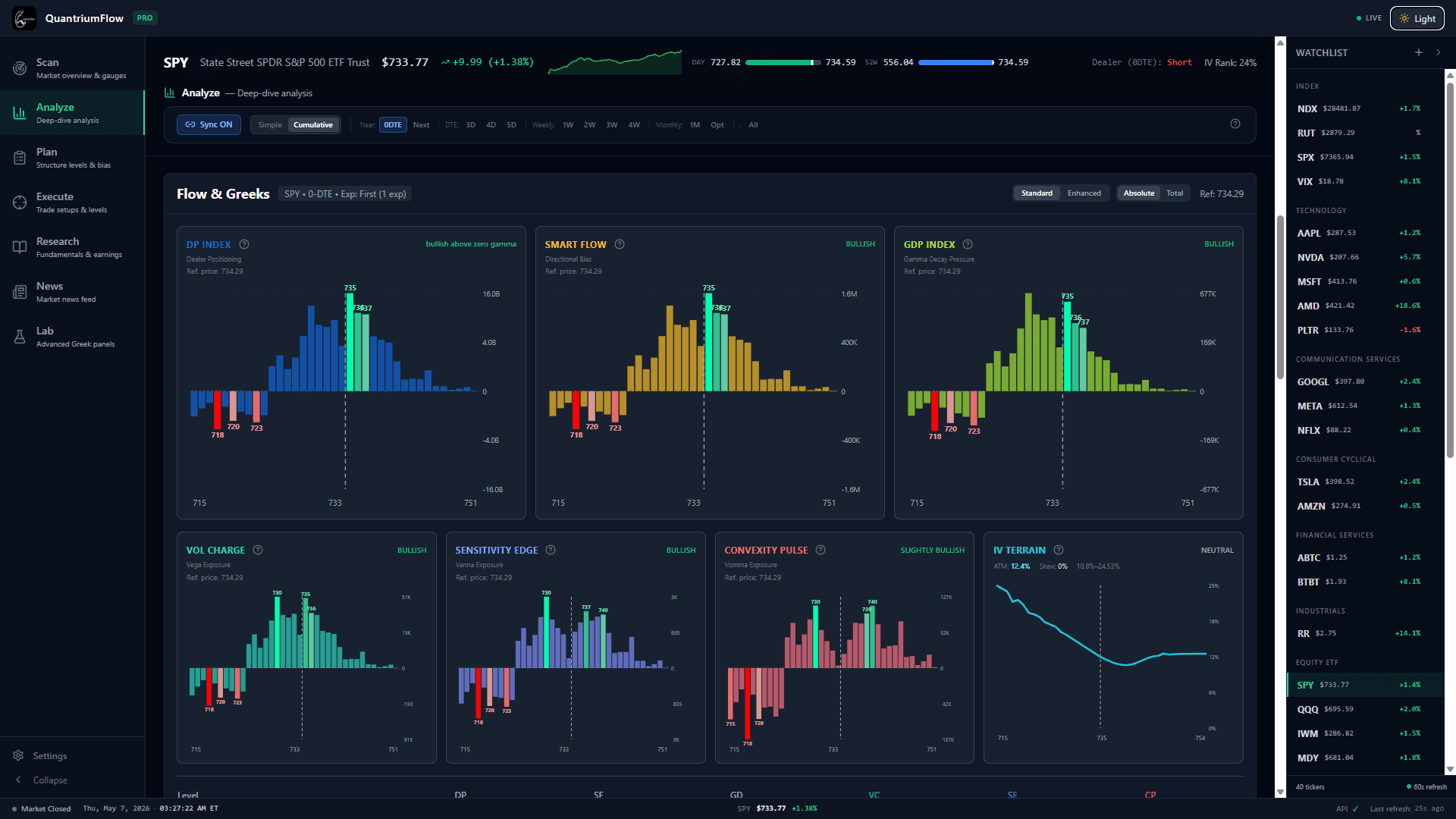
Task: Expand the watchlist panel chevron arrow
Action: click(x=1439, y=52)
